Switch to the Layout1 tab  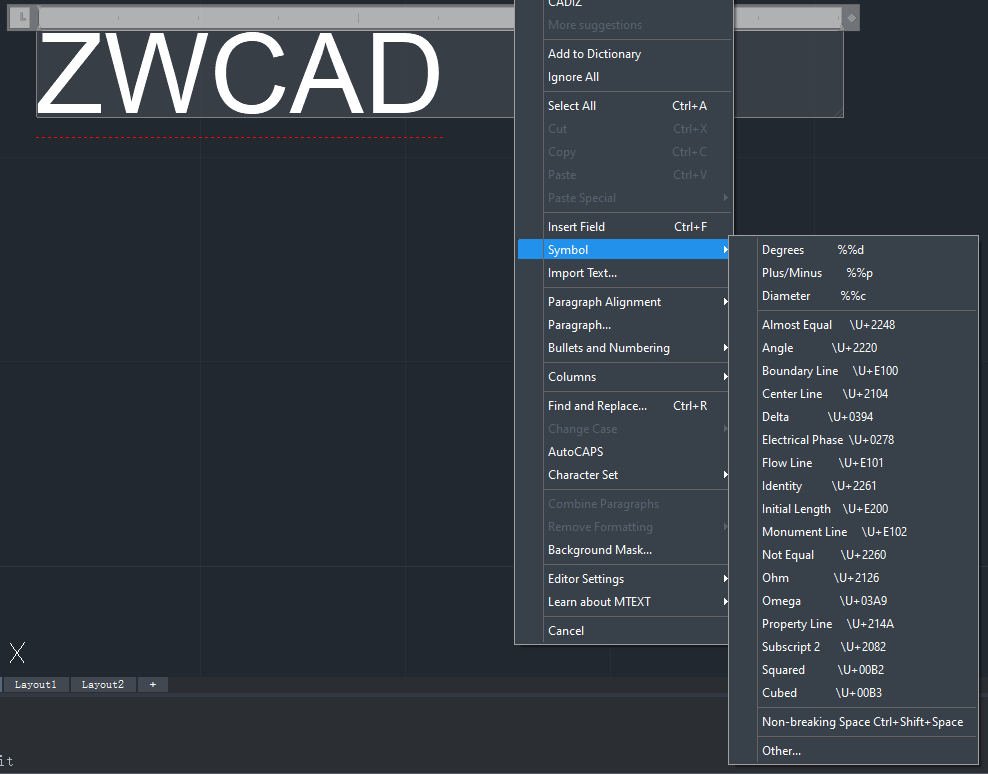click(35, 684)
